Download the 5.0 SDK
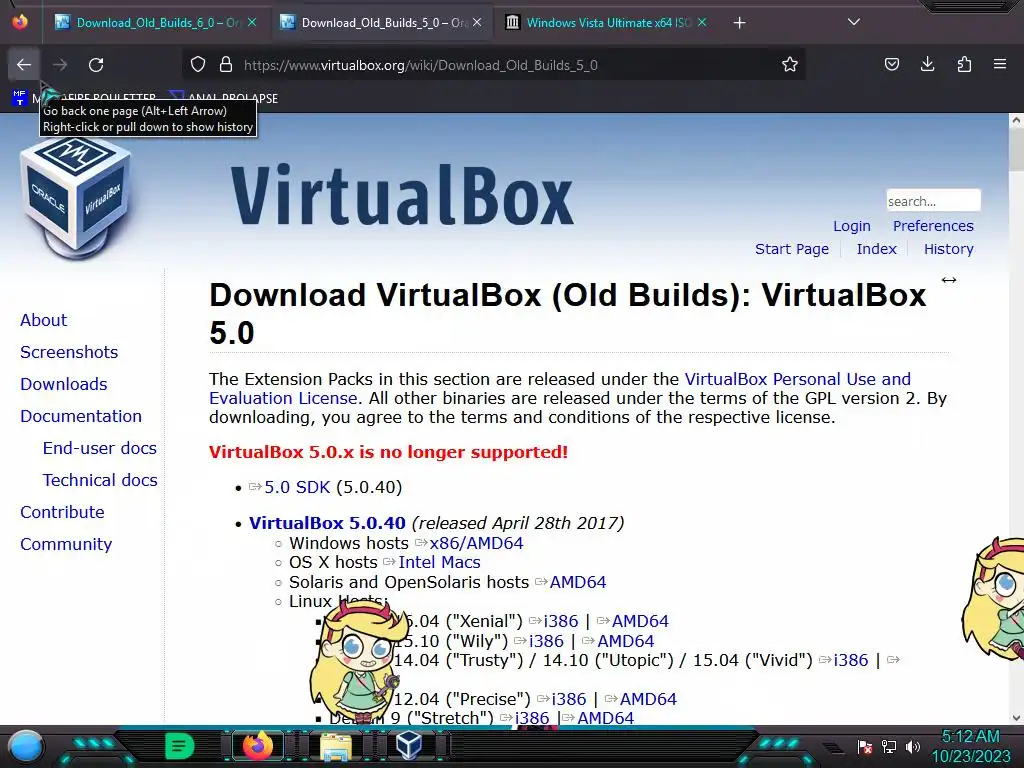Viewport: 1024px width, 768px height. 297,487
